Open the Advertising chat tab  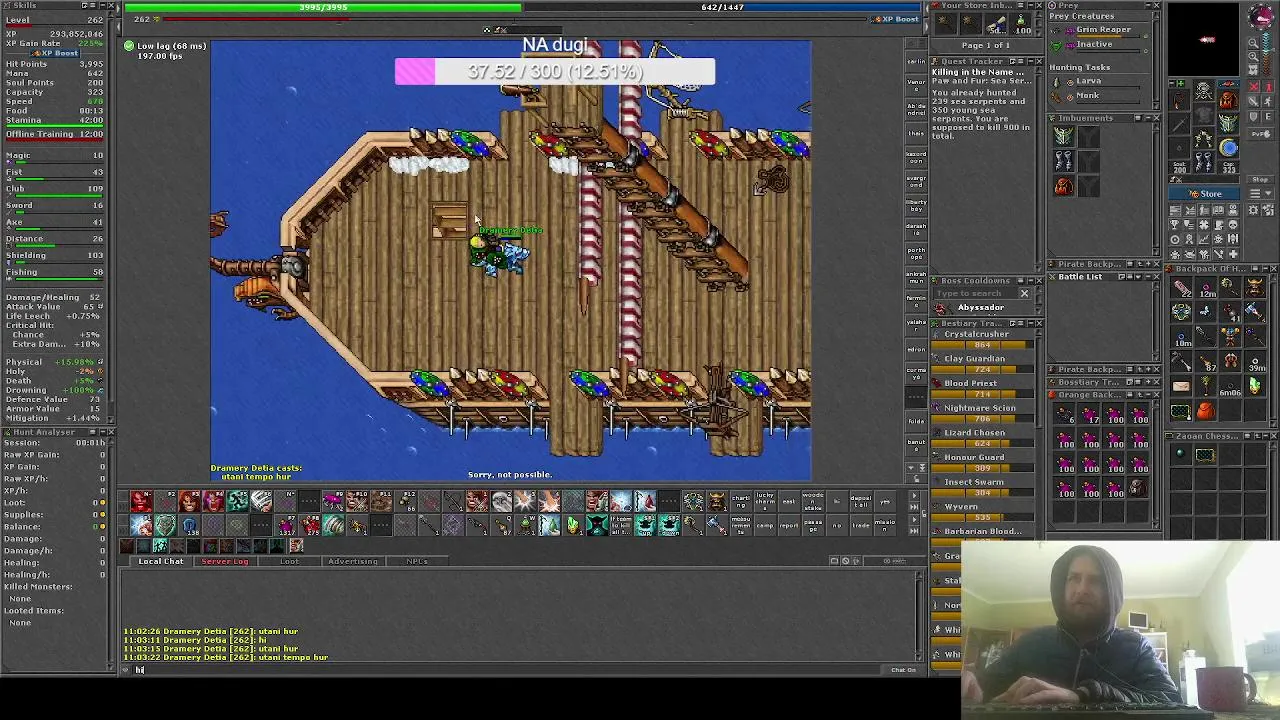[x=353, y=561]
